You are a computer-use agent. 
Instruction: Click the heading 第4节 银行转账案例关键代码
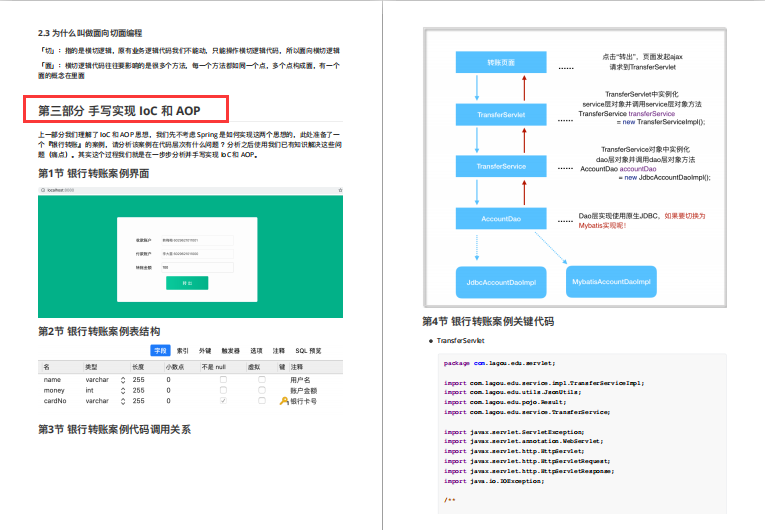pos(488,321)
